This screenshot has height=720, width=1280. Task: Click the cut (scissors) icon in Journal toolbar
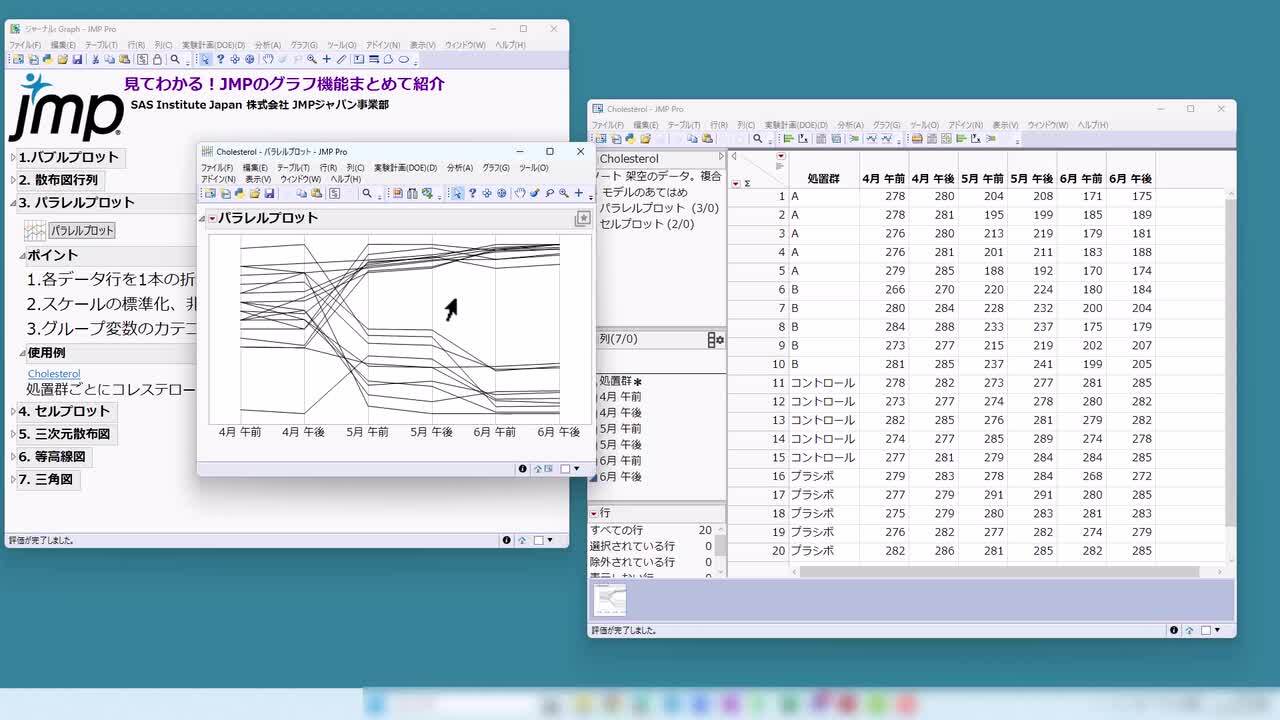[x=96, y=59]
